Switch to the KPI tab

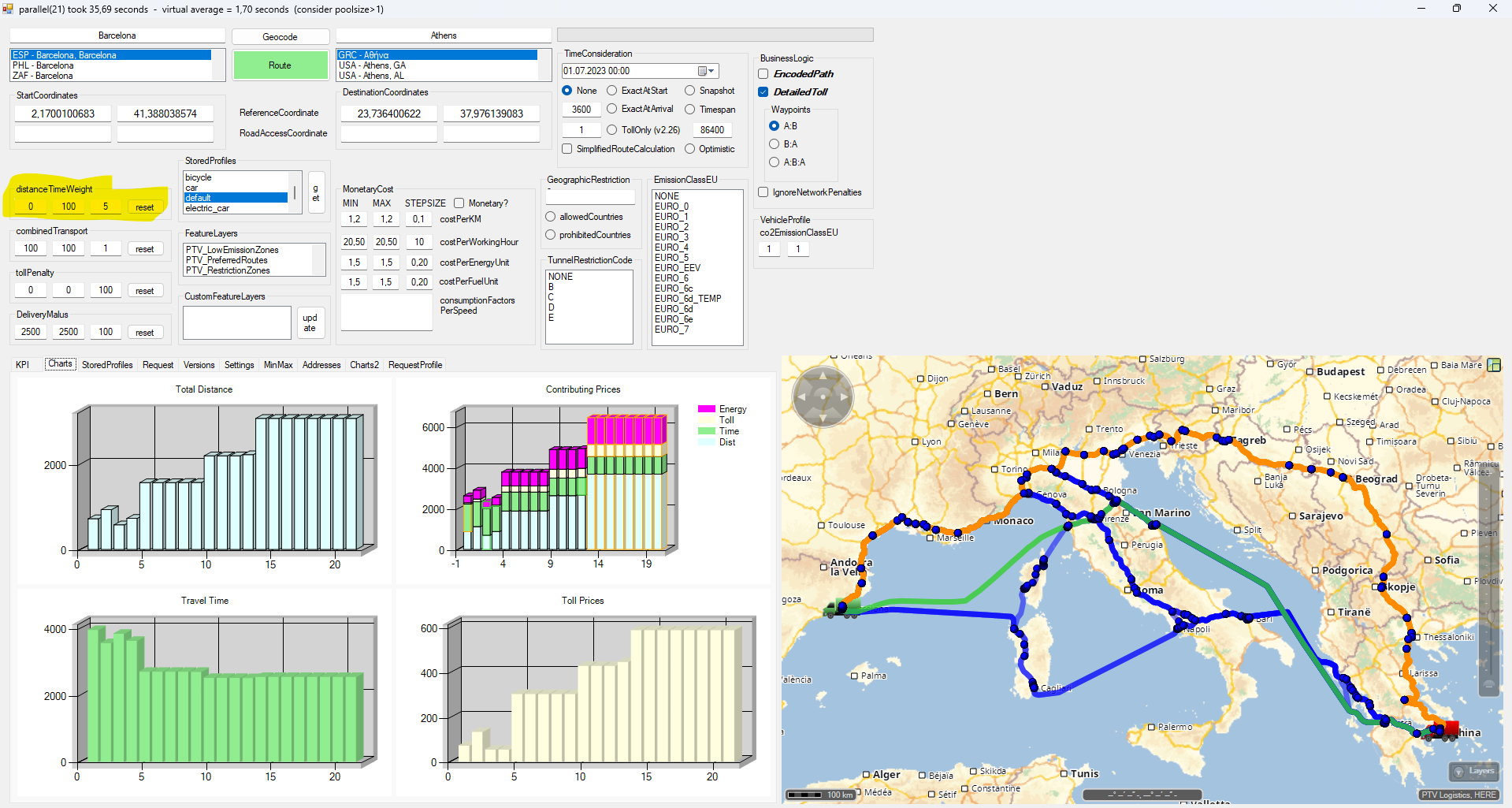[x=23, y=365]
